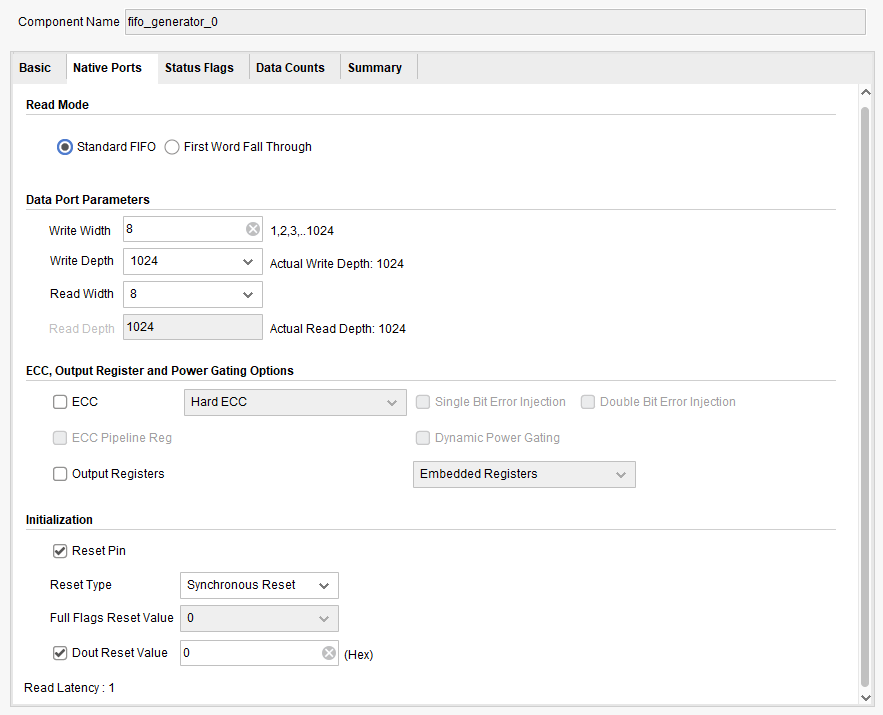The image size is (883, 715).
Task: Enable the ECC checkbox
Action: pos(60,402)
